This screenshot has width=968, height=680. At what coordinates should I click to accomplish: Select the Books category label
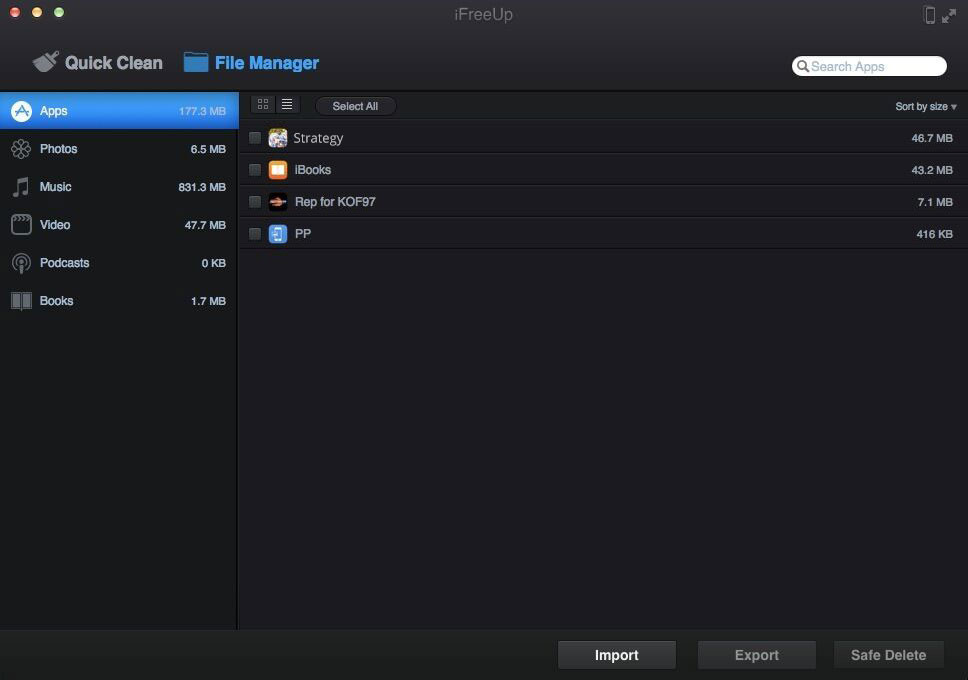(x=56, y=301)
